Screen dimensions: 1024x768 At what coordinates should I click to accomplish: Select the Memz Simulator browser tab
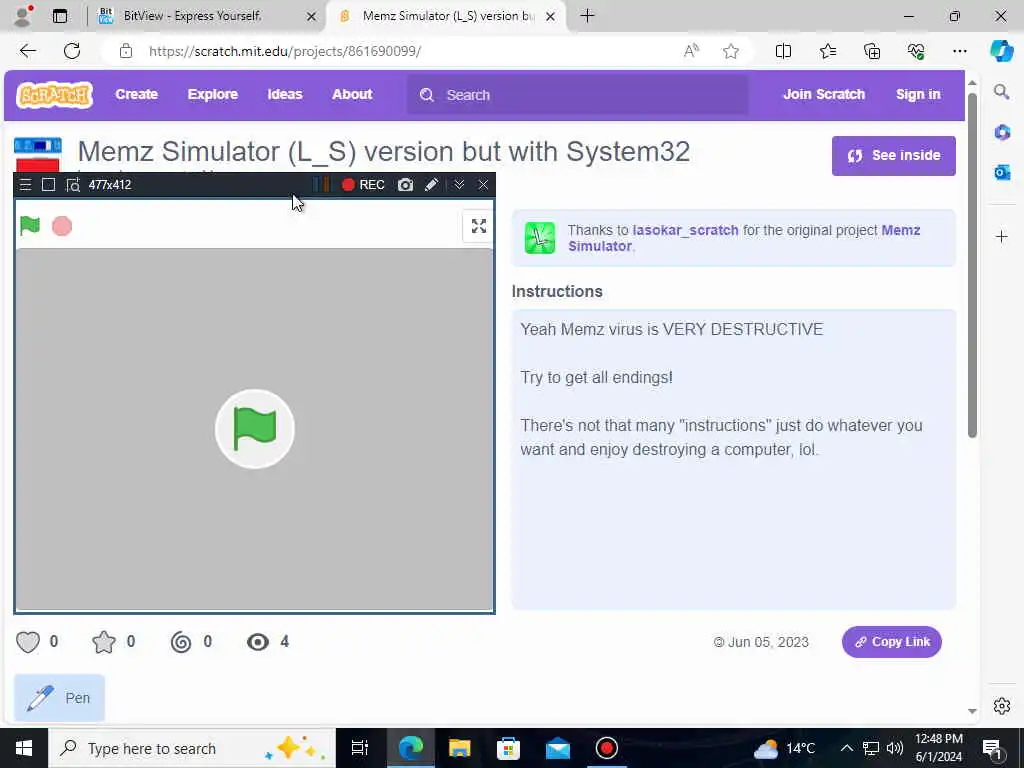pyautogui.click(x=444, y=16)
